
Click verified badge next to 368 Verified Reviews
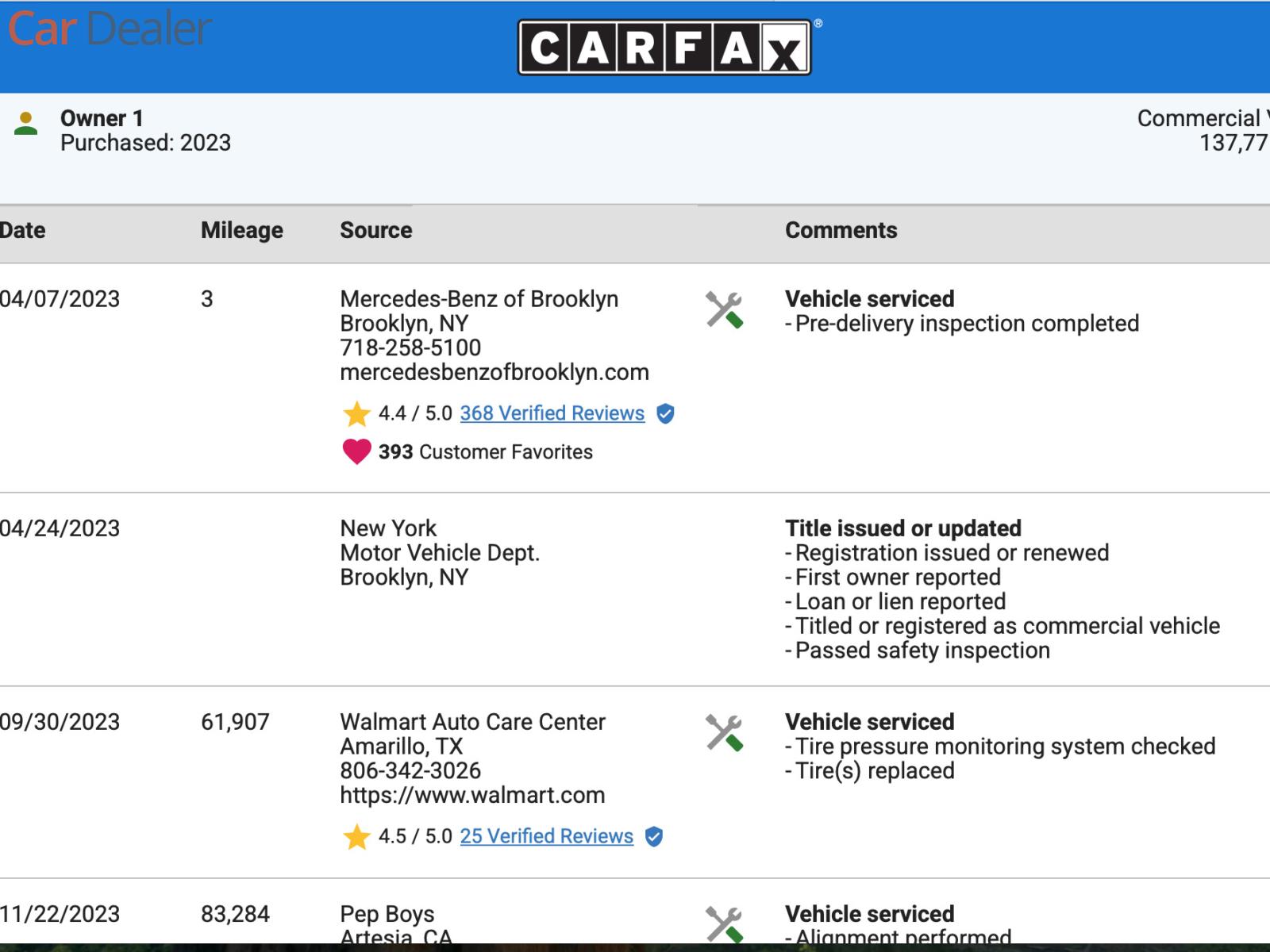[x=665, y=413]
